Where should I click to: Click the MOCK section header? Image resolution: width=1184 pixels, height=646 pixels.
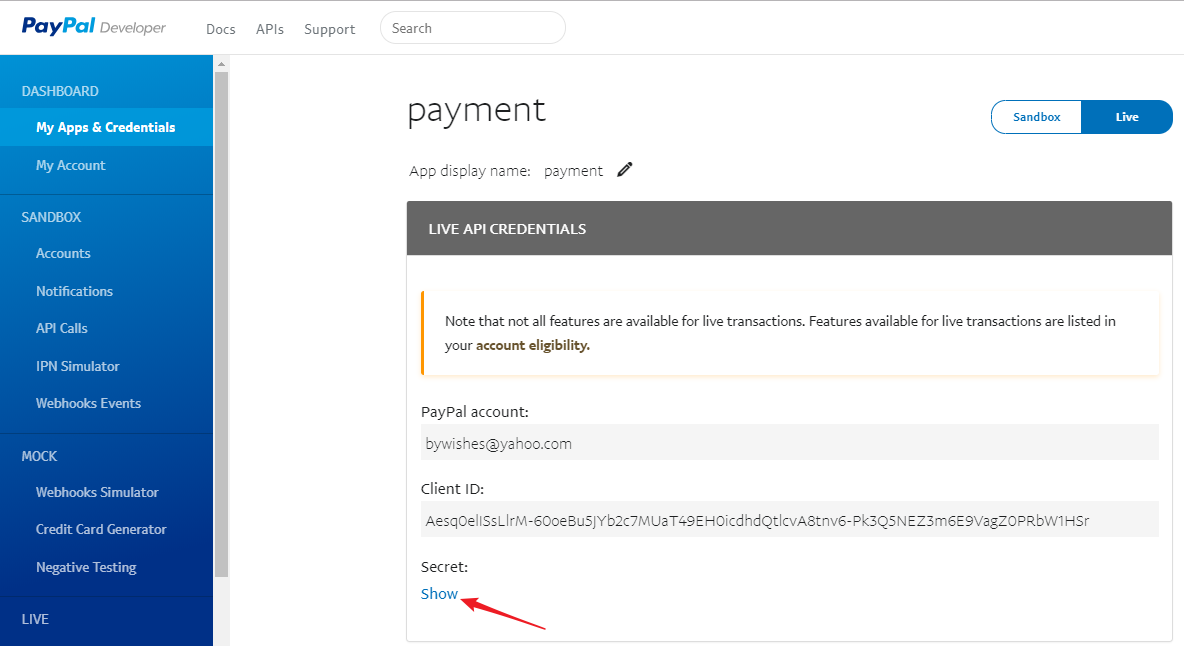39,457
